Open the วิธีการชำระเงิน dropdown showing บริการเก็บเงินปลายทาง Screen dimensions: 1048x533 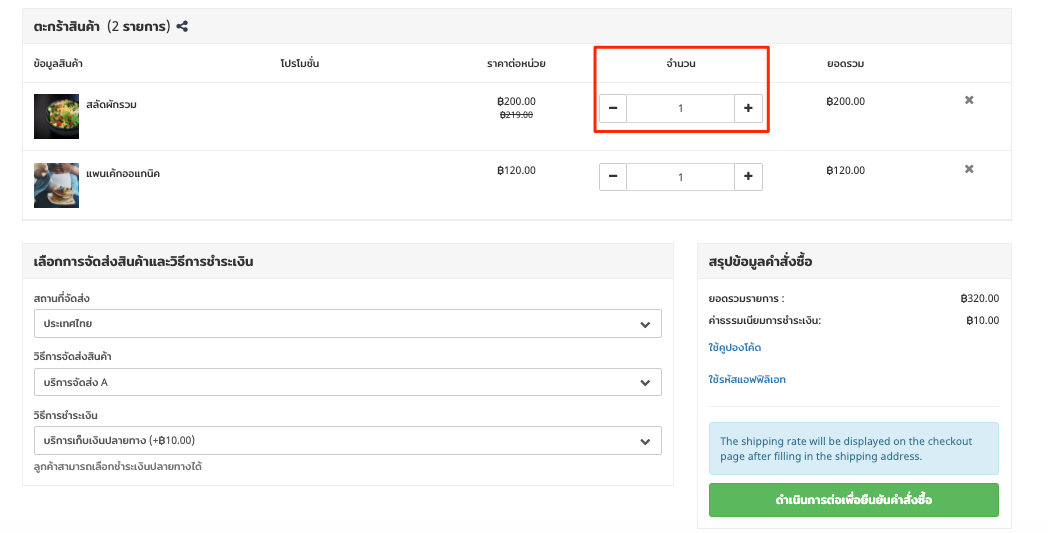click(x=348, y=441)
